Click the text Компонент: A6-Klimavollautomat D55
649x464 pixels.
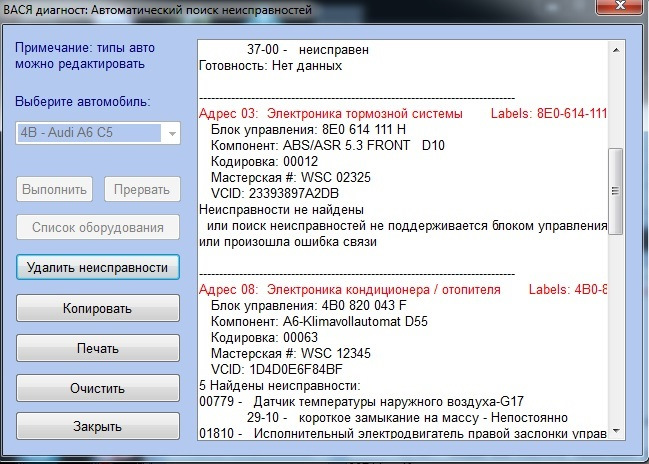(x=319, y=322)
